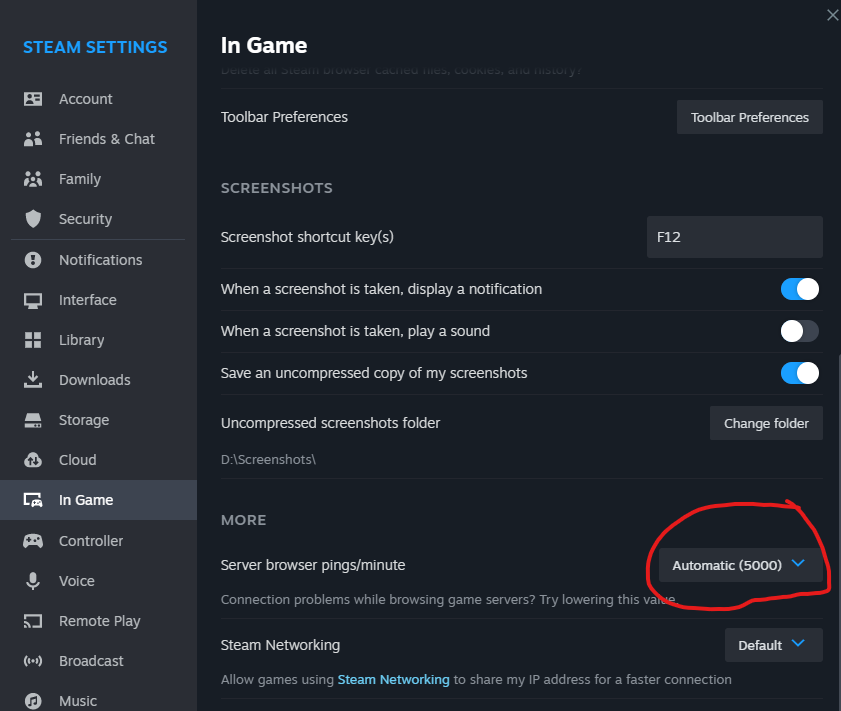This screenshot has height=711, width=841.
Task: Click the Controller gamepad icon
Action: [x=33, y=541]
